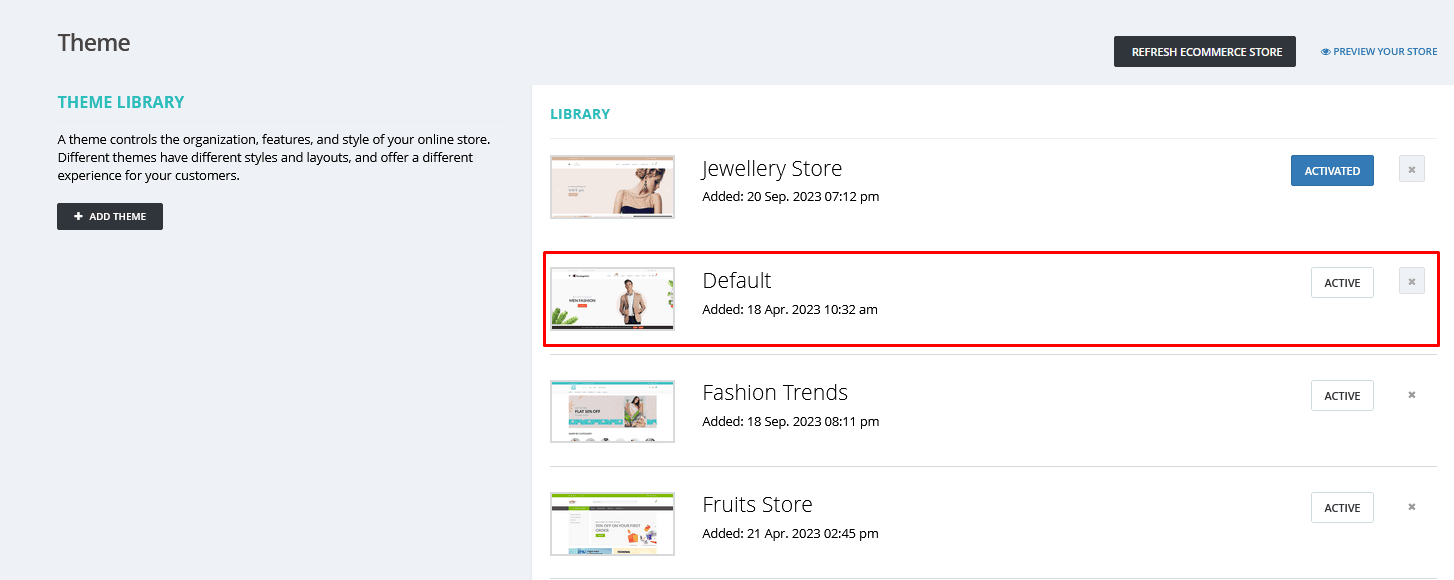Open the Jewellery Store theme thumbnail
Viewport: 1454px width, 580px height.
click(x=612, y=187)
